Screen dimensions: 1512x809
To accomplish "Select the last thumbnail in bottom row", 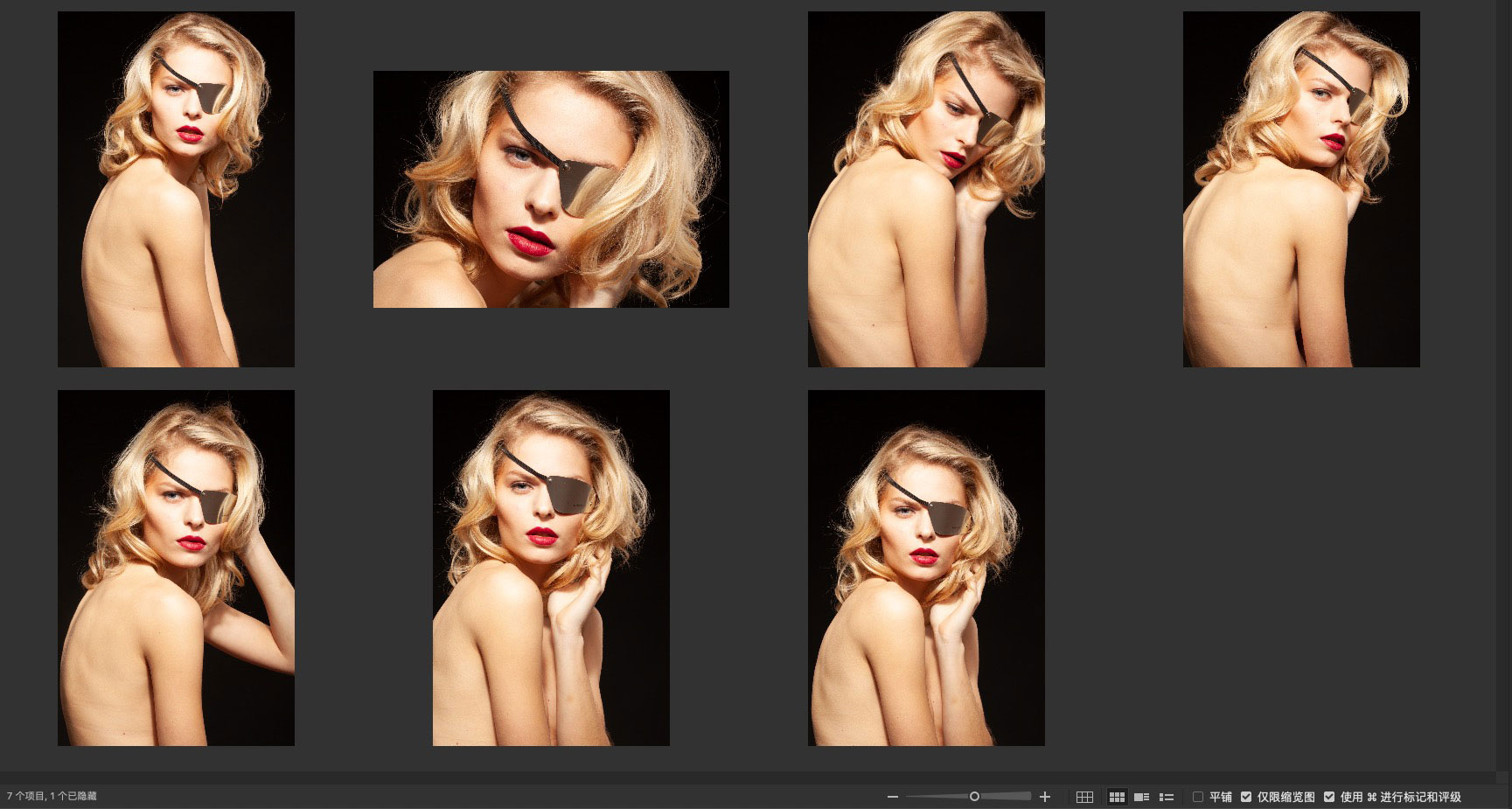I will (926, 568).
